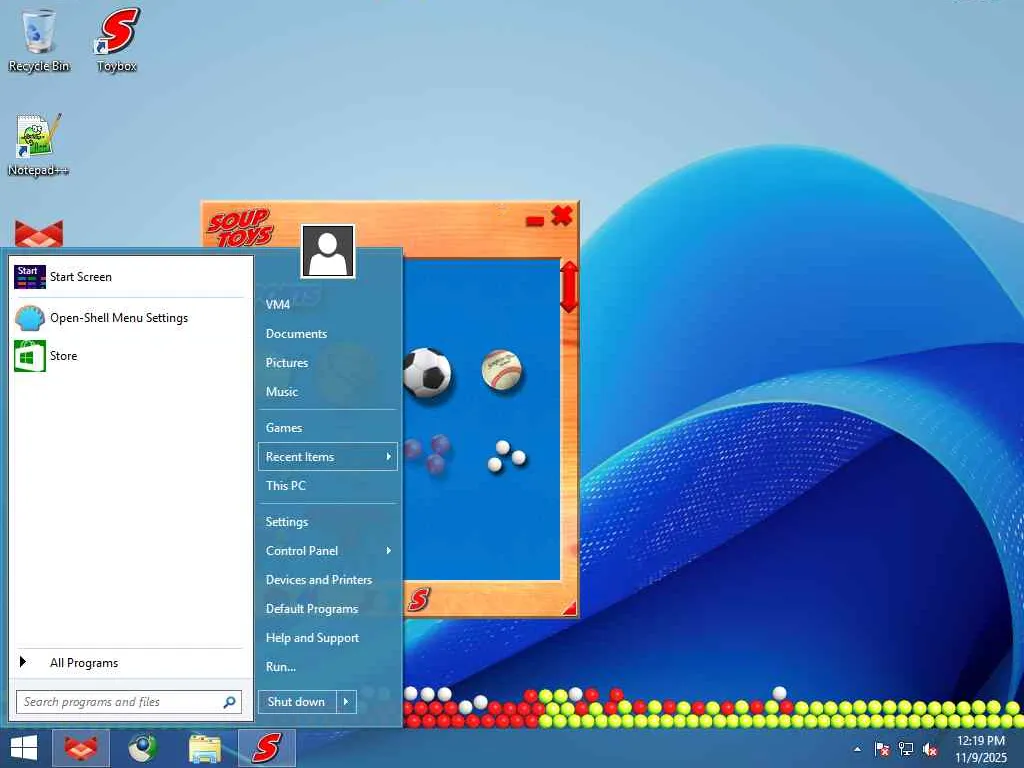Open the globe browser taskbar icon
This screenshot has width=1024, height=768.
click(x=142, y=748)
